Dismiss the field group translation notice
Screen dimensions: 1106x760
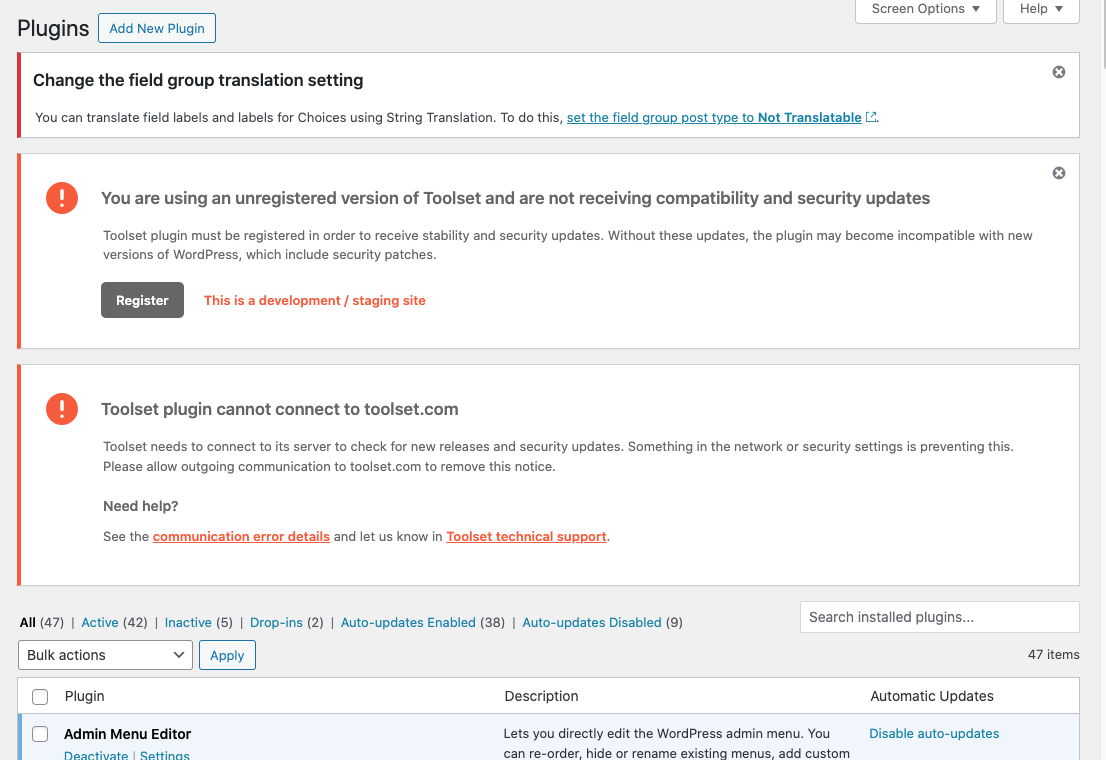(x=1059, y=72)
